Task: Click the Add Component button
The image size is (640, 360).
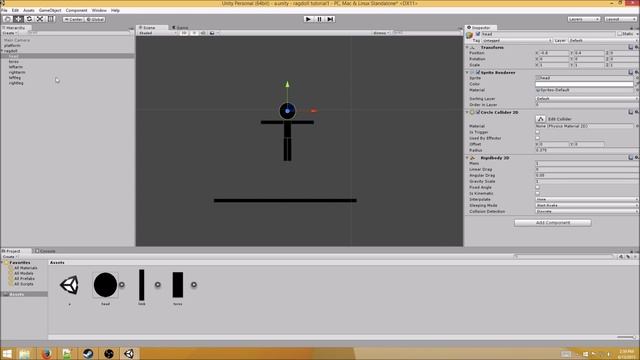Action: tap(553, 223)
